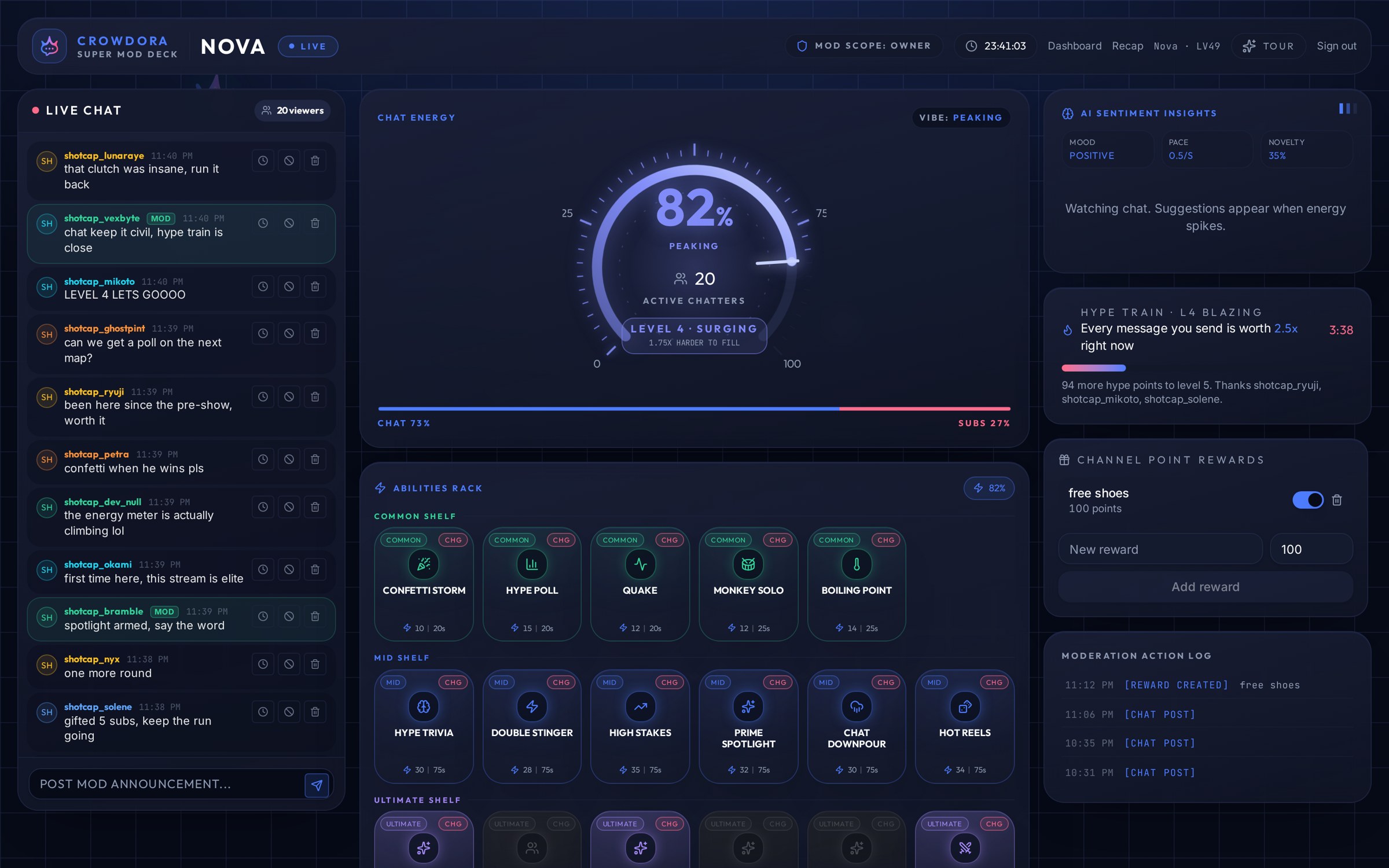Screen dimensions: 1389x868
Task: Timeout shotcap_lunaraye's message via clock icon
Action: coord(263,161)
